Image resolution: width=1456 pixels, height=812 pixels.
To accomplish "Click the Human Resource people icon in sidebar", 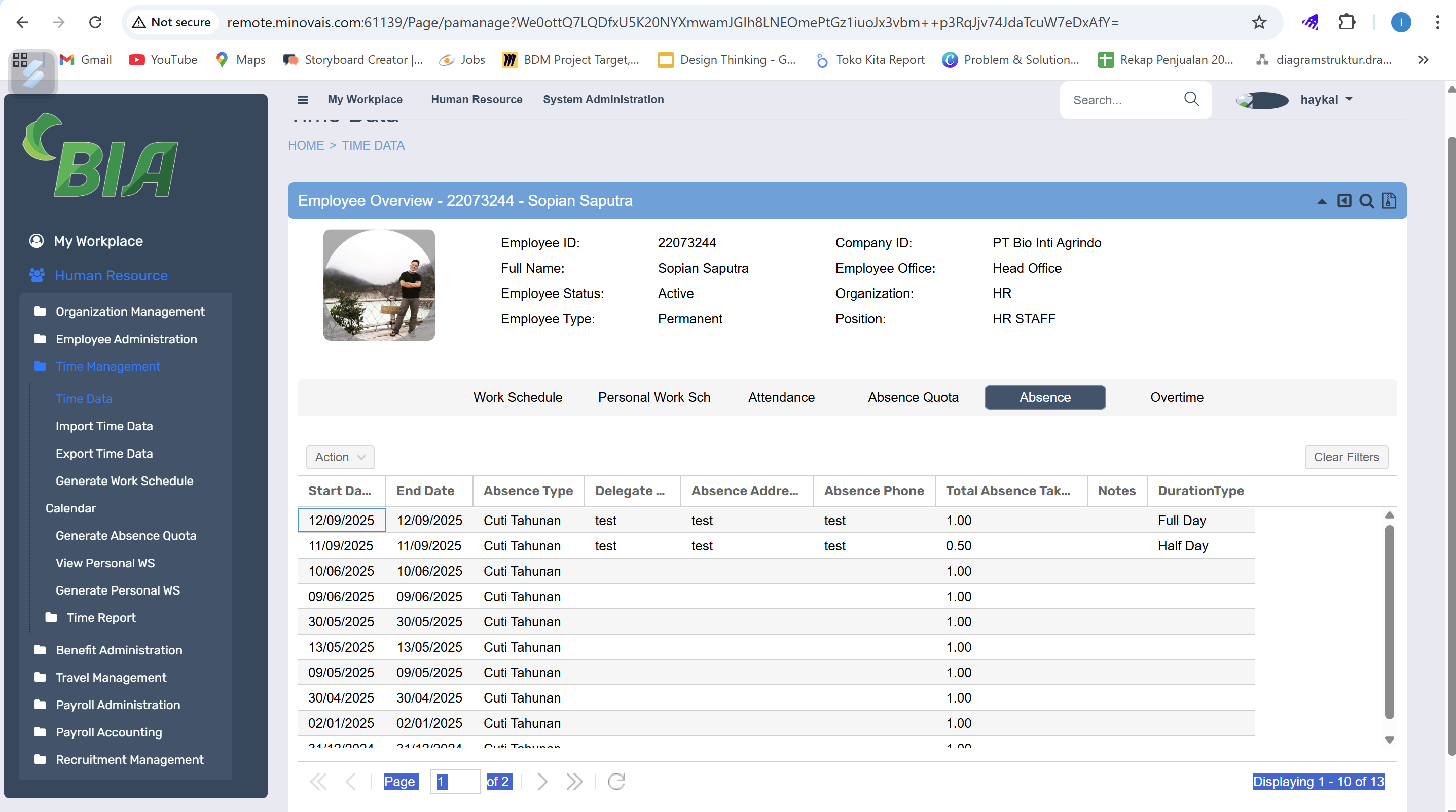I will tap(37, 275).
